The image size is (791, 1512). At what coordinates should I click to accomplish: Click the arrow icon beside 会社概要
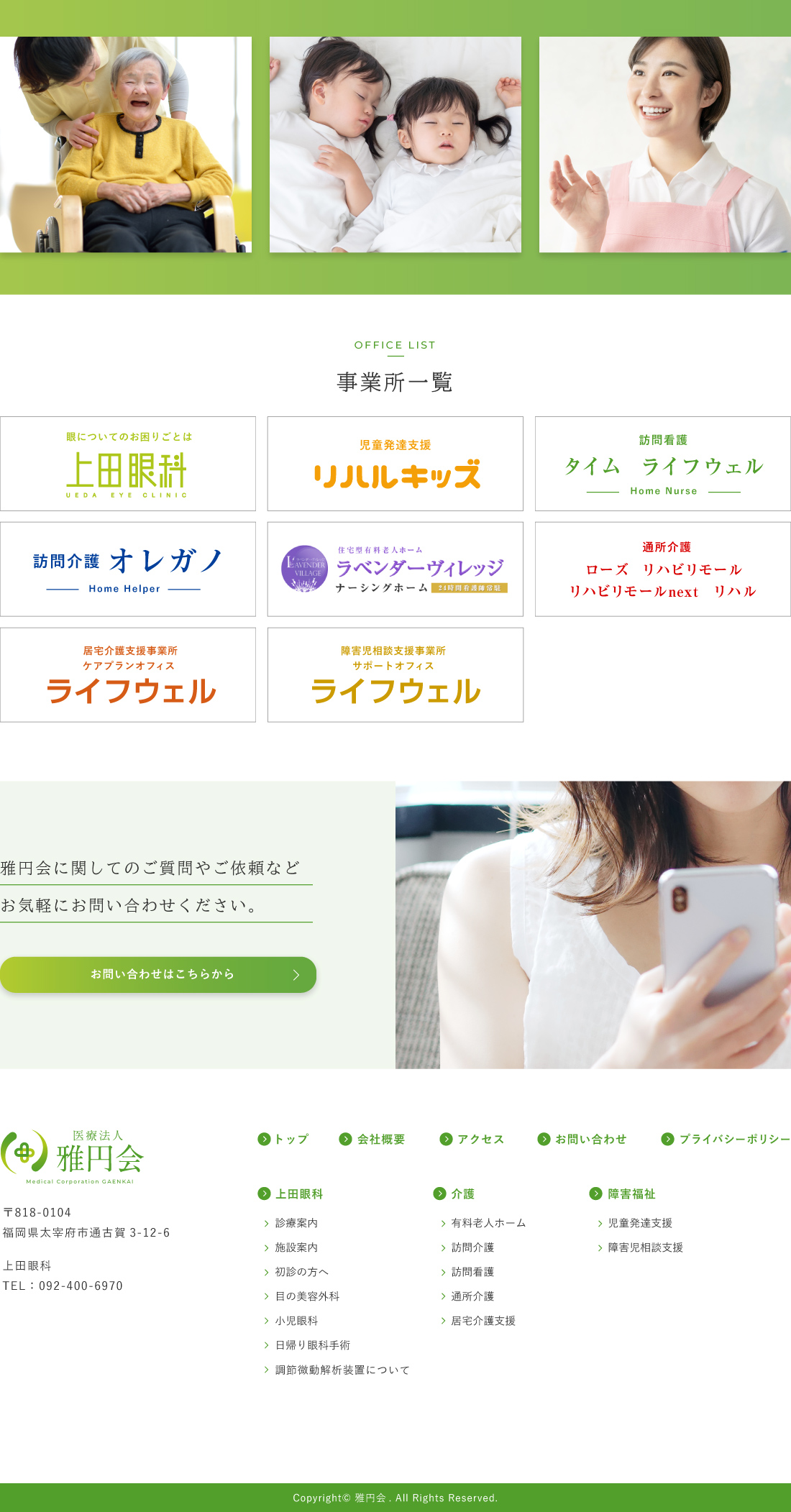pyautogui.click(x=346, y=1139)
